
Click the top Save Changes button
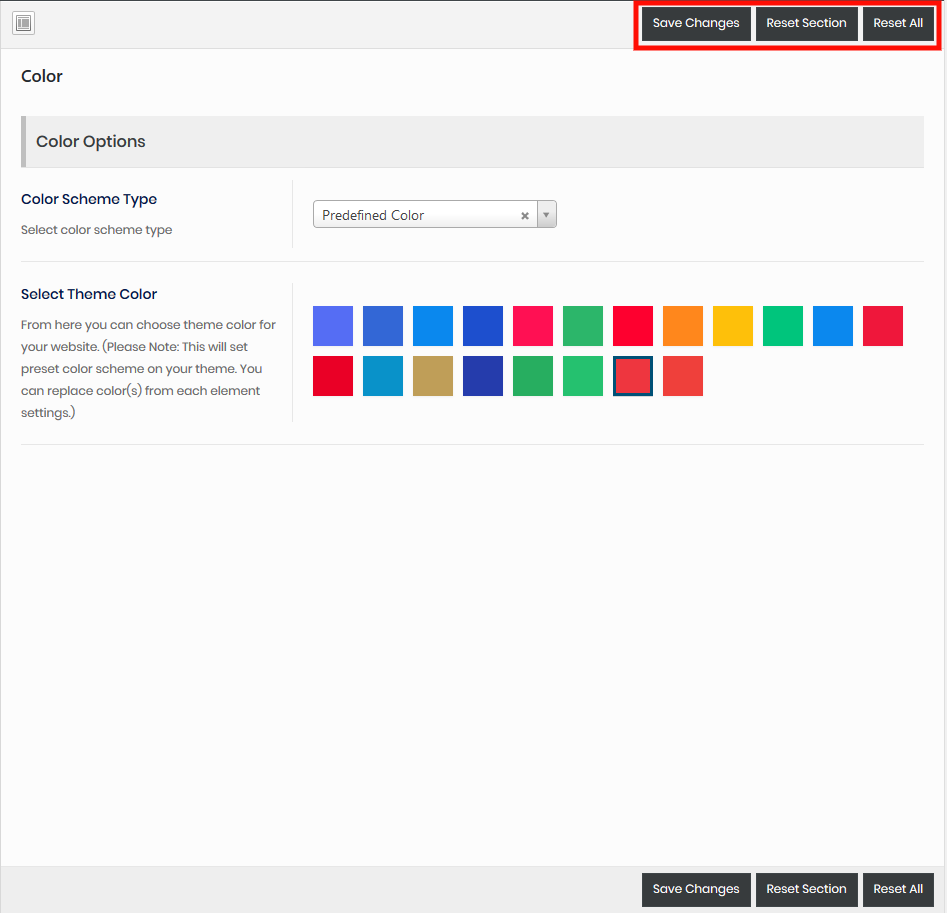(696, 23)
